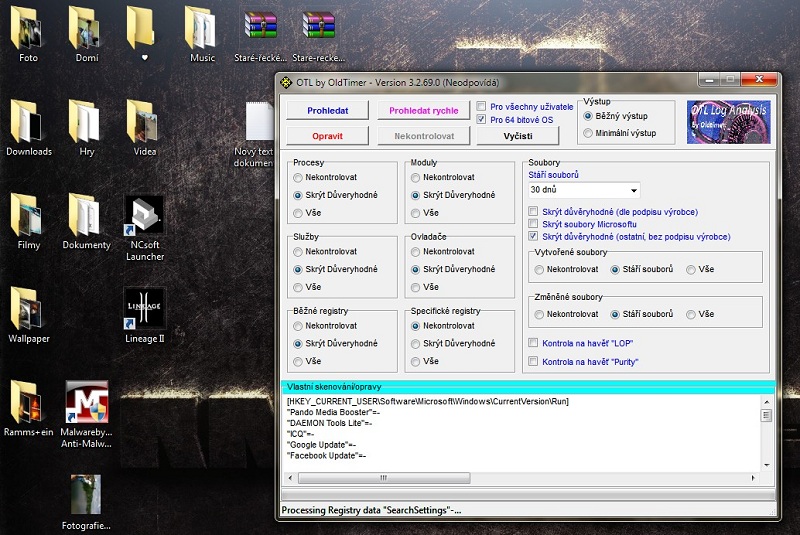Click the "Facebook Update" line
This screenshot has height=535, width=800.
coord(326,455)
